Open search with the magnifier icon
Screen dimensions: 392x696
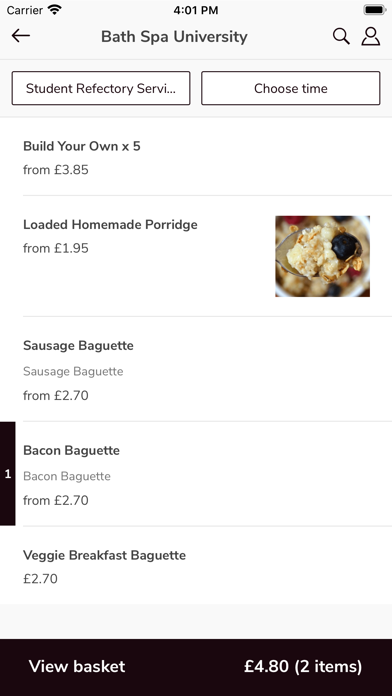(x=341, y=36)
